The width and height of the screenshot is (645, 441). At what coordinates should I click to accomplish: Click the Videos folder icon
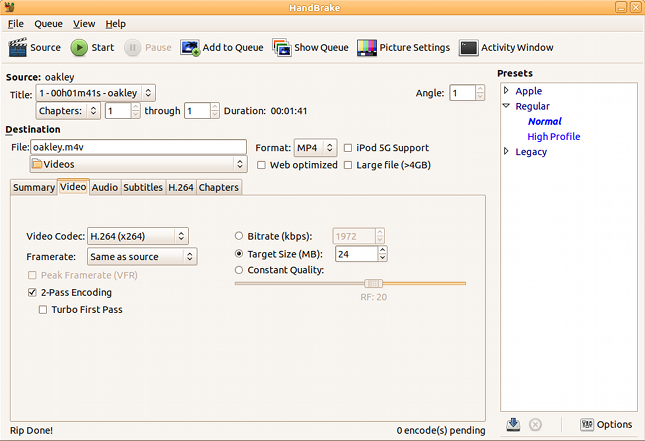37,164
